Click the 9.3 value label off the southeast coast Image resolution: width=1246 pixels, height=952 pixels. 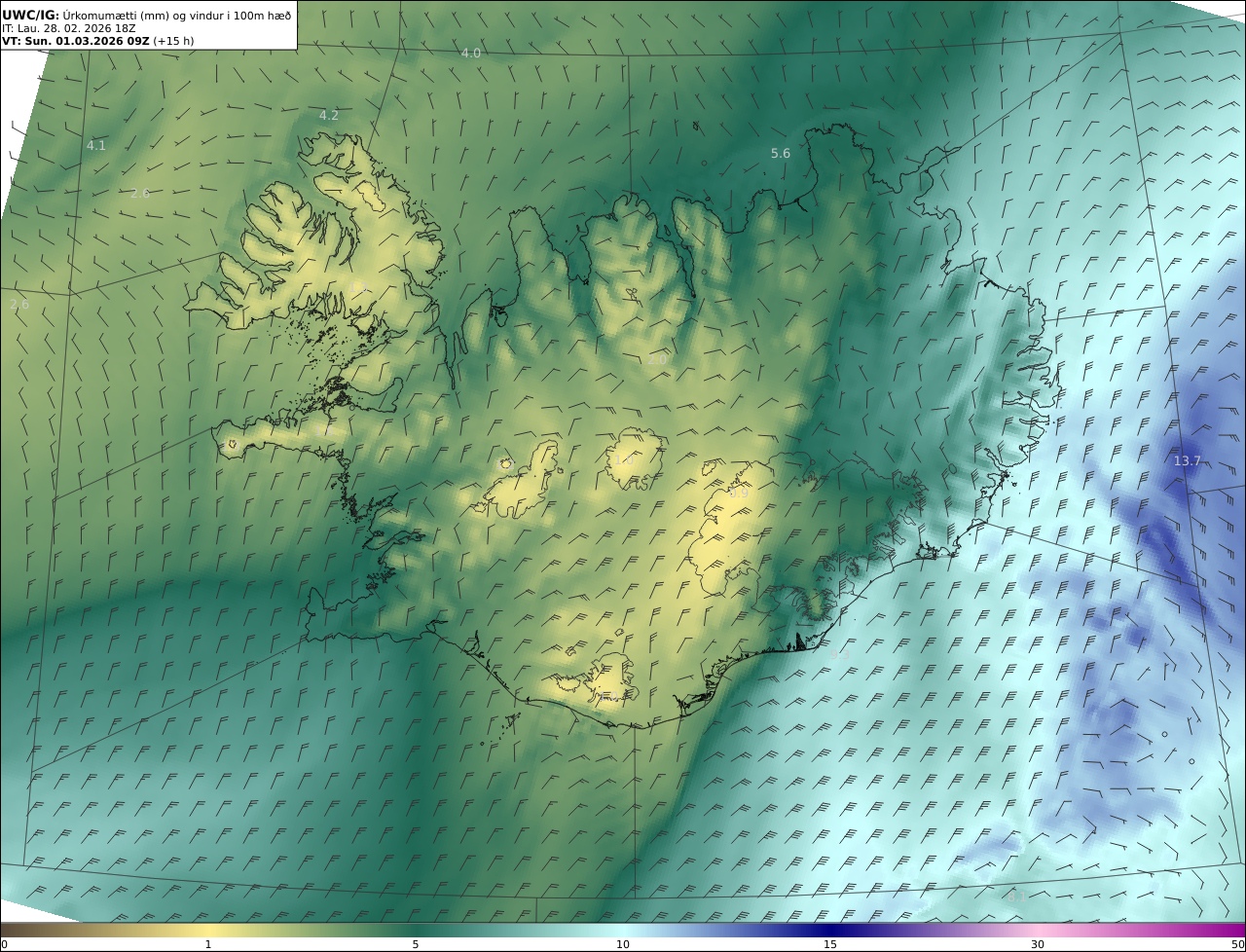pos(840,655)
